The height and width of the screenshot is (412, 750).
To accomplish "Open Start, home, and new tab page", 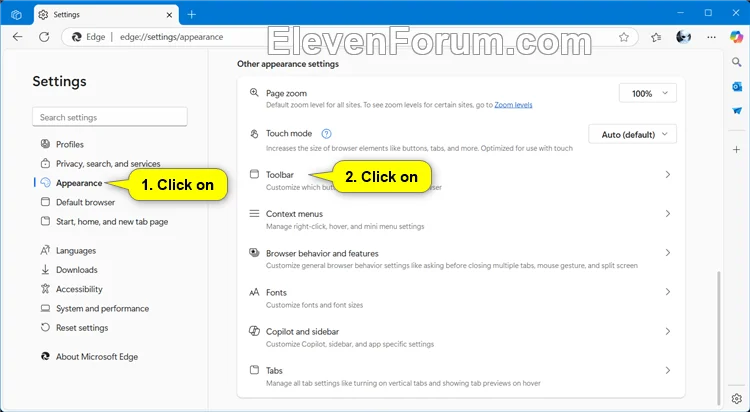I will pos(112,222).
